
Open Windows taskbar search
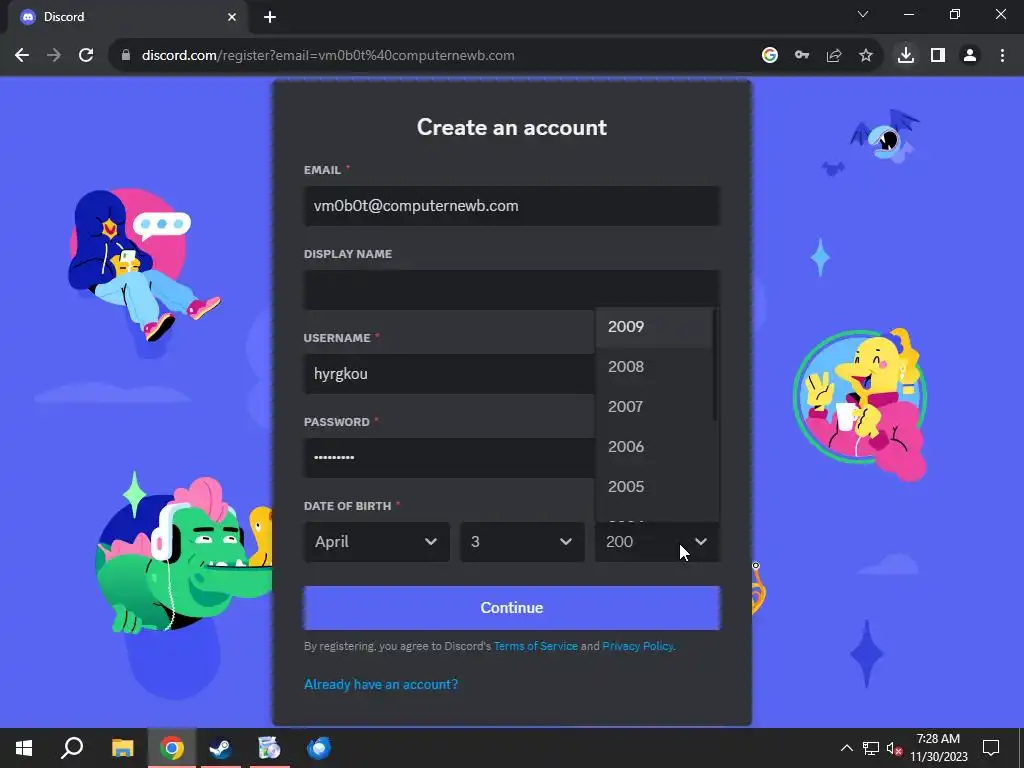72,748
